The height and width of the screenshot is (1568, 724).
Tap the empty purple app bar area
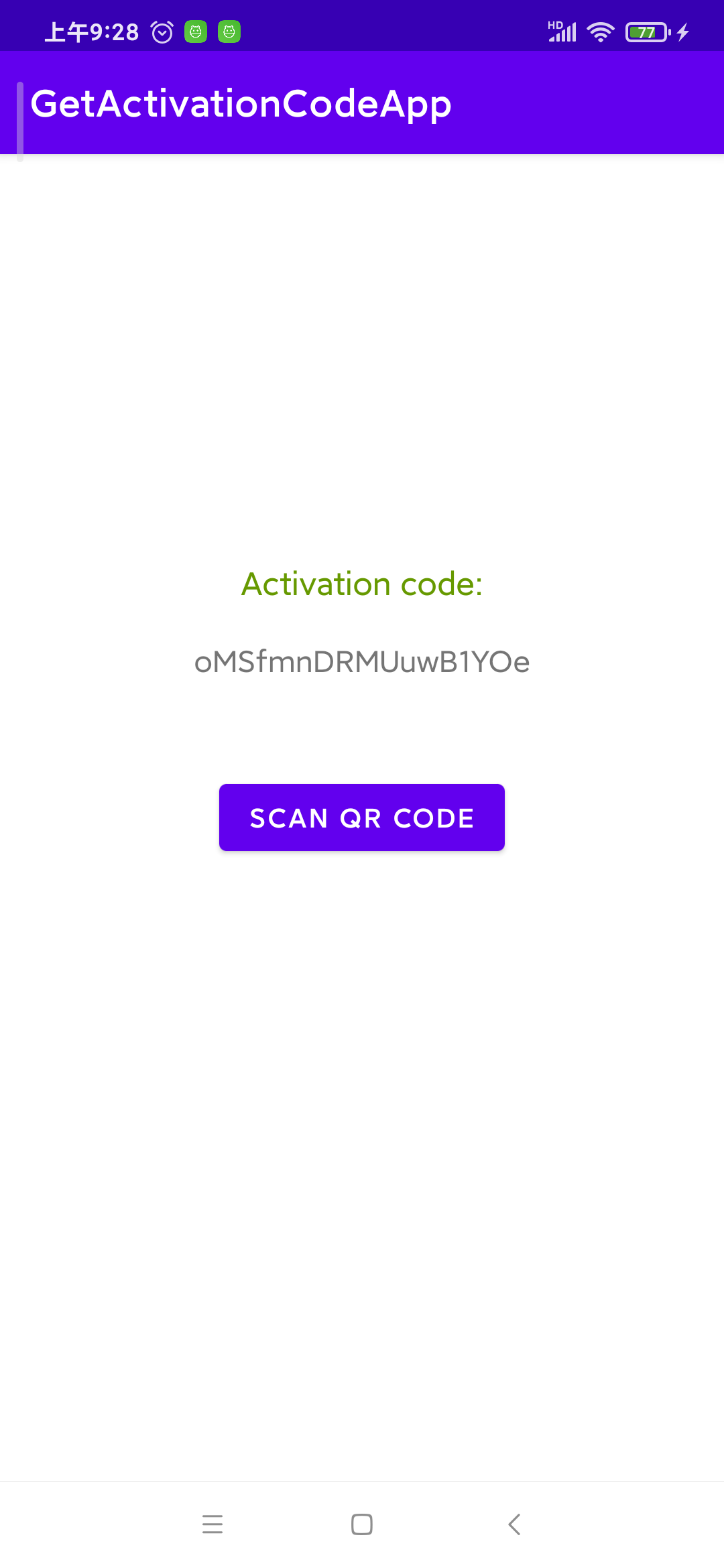(590, 104)
